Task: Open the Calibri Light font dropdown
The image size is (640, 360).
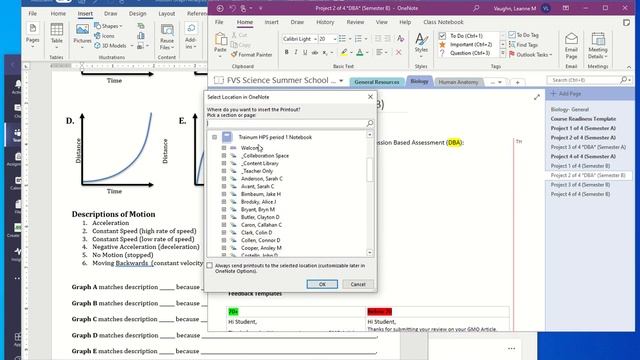Action: pyautogui.click(x=316, y=39)
